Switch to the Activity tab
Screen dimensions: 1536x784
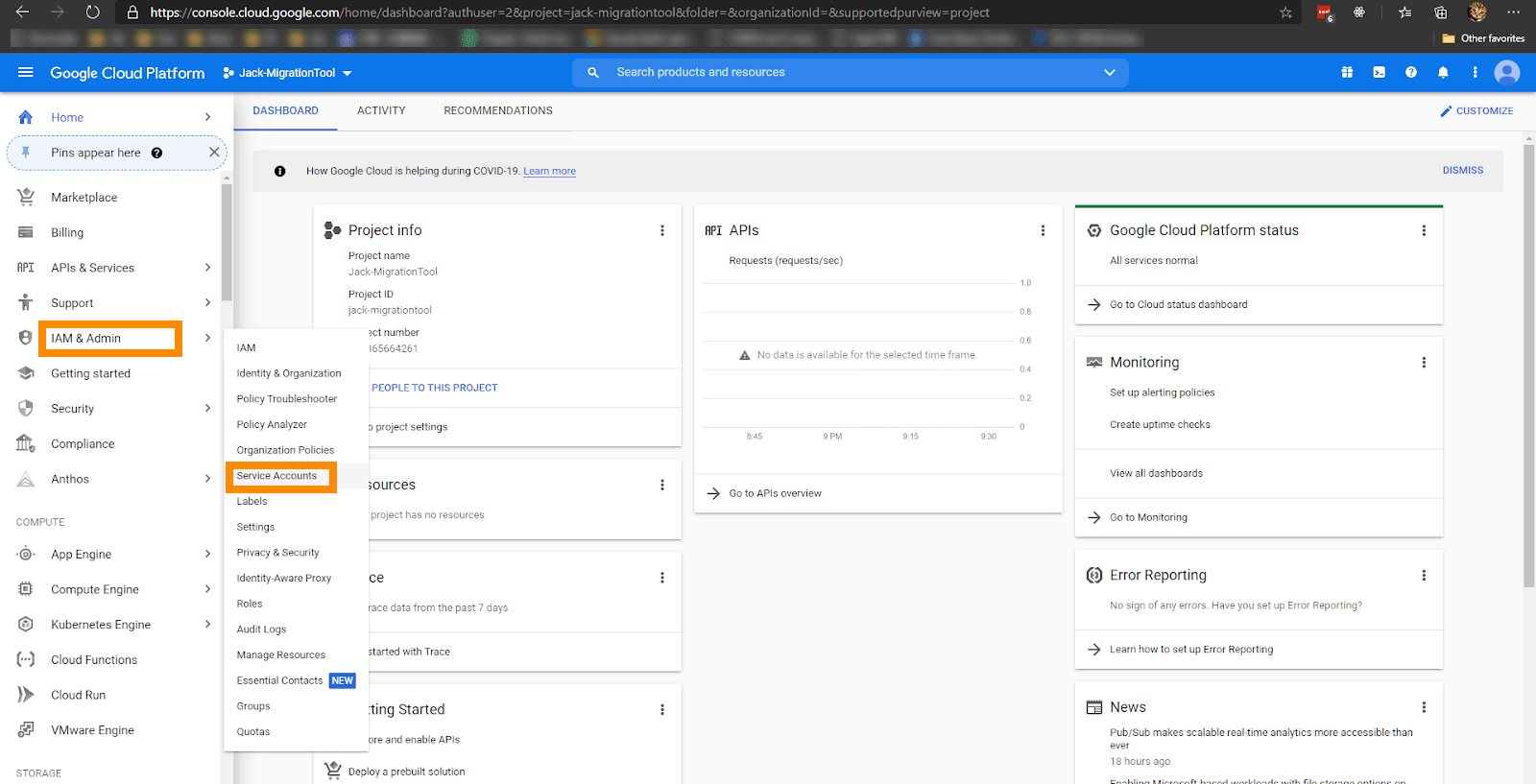click(x=381, y=111)
